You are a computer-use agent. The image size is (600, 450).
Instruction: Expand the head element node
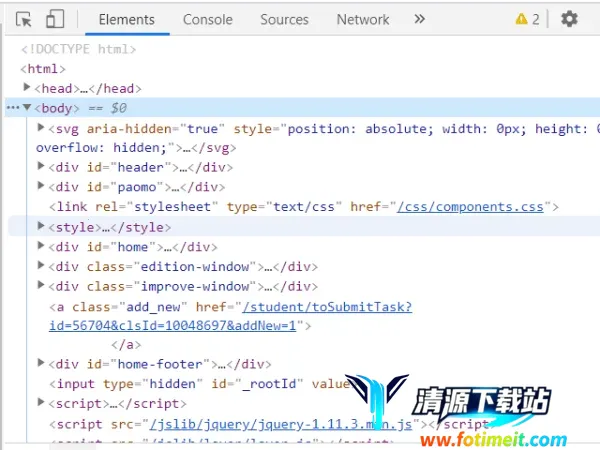tap(27, 88)
